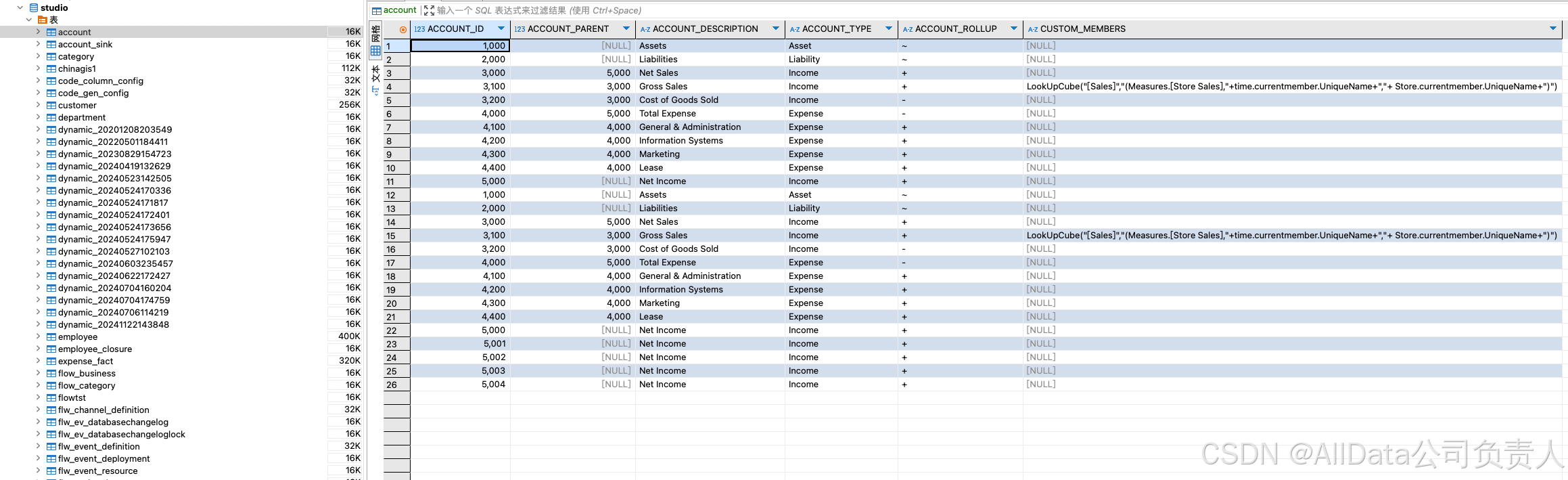Collapse the studio database node
Image resolution: width=1568 pixels, height=480 pixels.
[20, 7]
